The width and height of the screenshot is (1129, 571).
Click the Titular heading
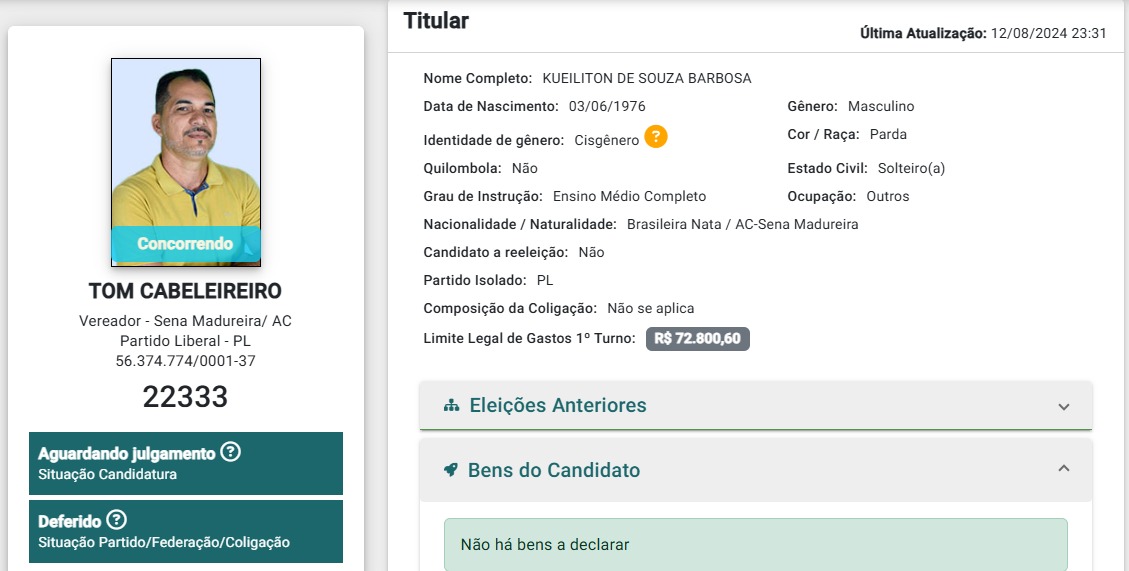436,21
